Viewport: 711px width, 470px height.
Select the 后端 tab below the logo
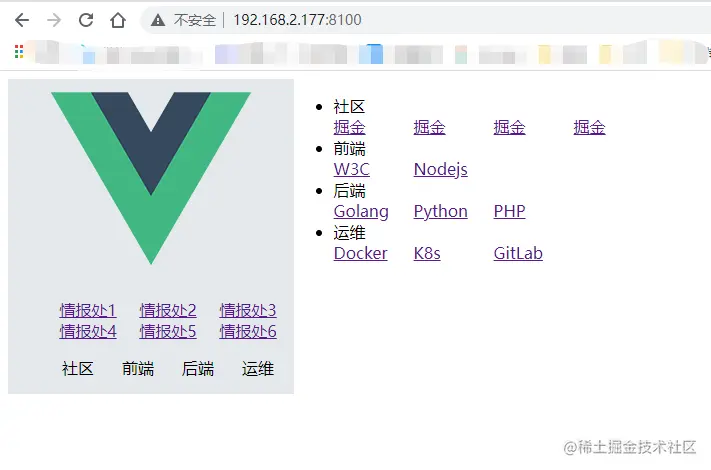(198, 368)
